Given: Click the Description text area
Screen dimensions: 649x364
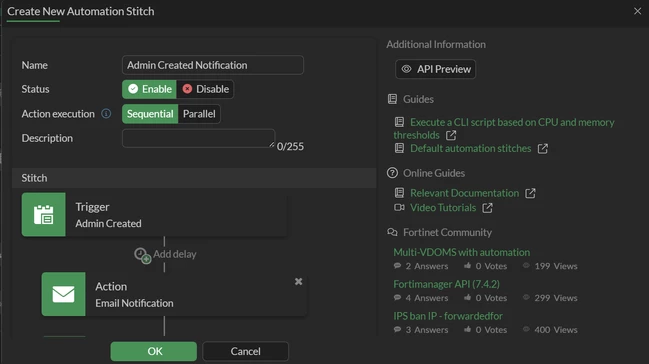Looking at the screenshot, I should pyautogui.click(x=198, y=138).
